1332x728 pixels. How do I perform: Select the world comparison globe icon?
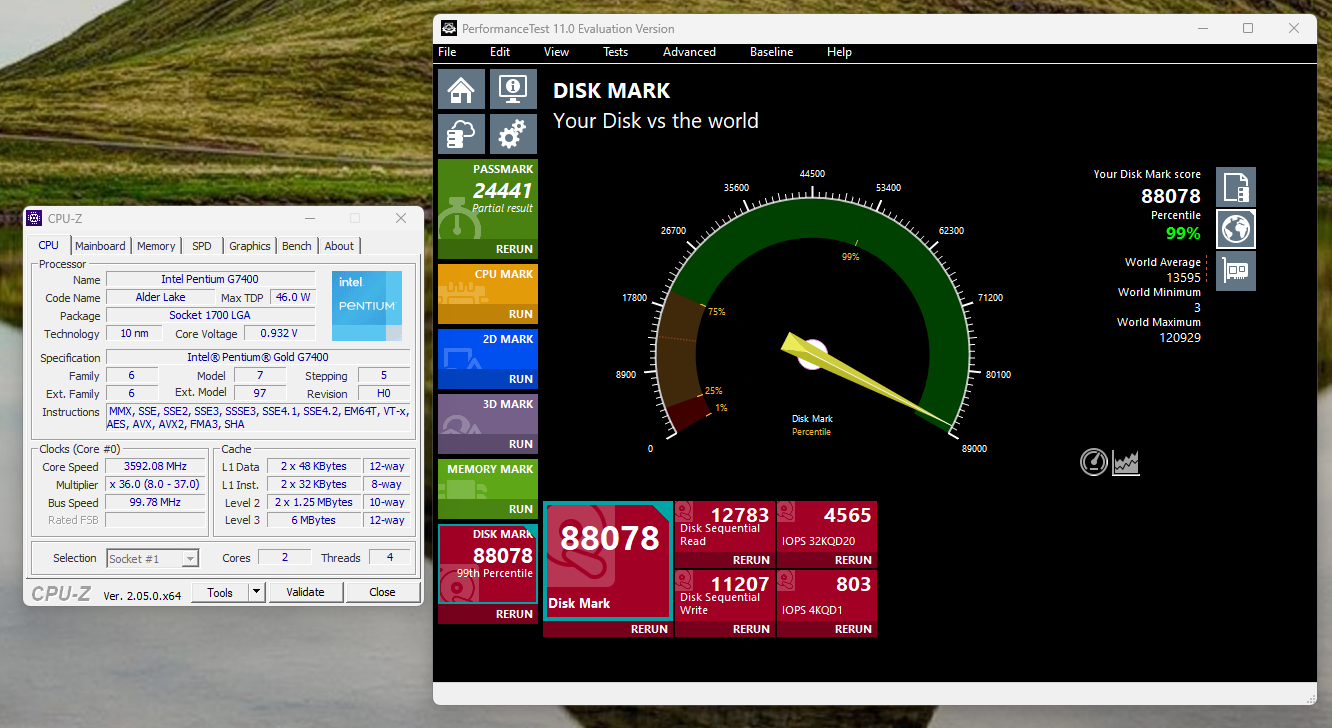[x=1236, y=229]
